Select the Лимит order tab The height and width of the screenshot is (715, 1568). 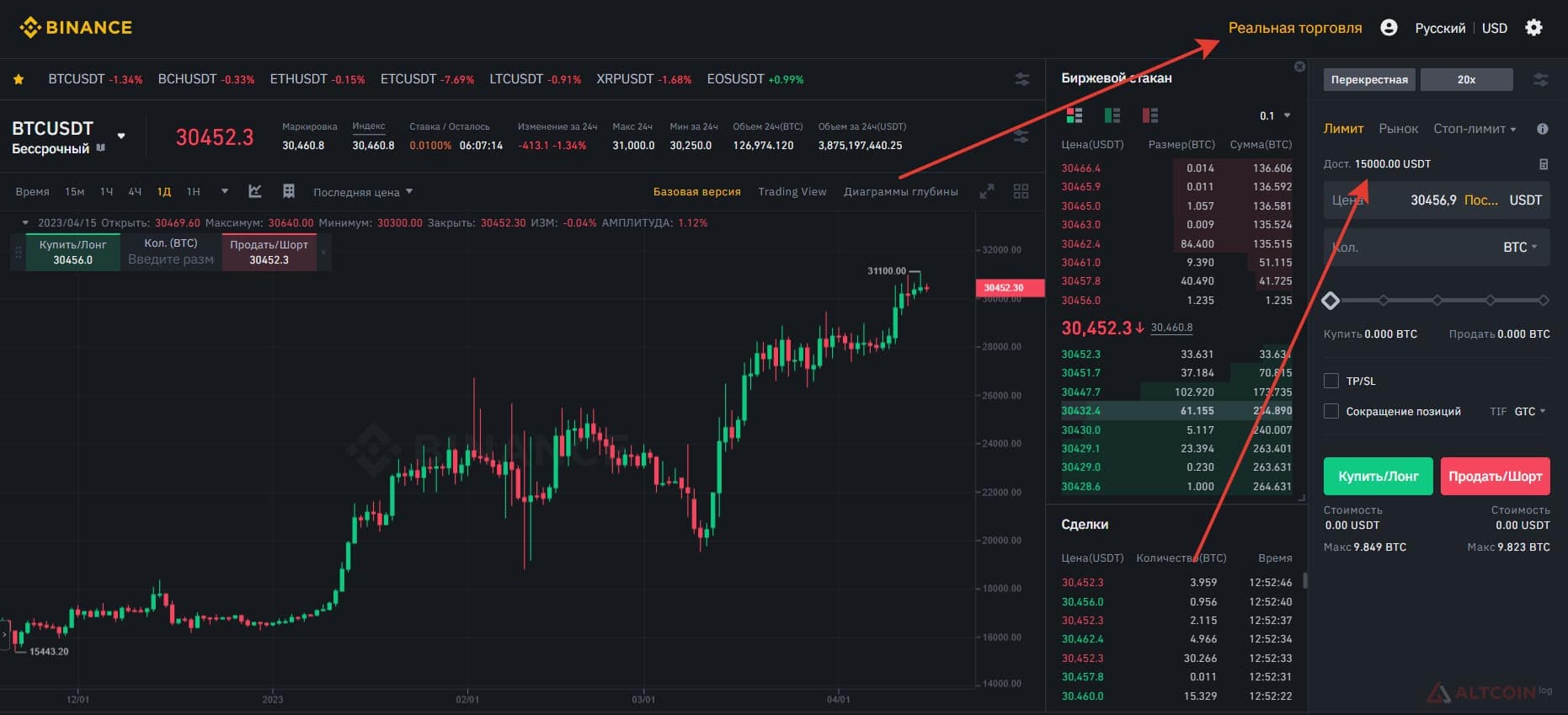tap(1343, 129)
